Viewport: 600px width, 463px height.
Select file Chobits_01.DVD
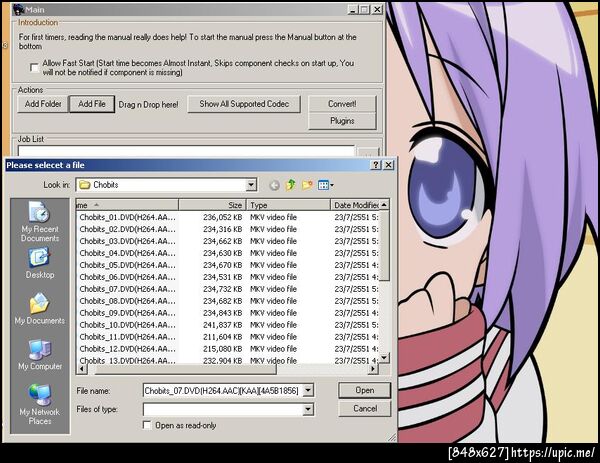(x=127, y=217)
